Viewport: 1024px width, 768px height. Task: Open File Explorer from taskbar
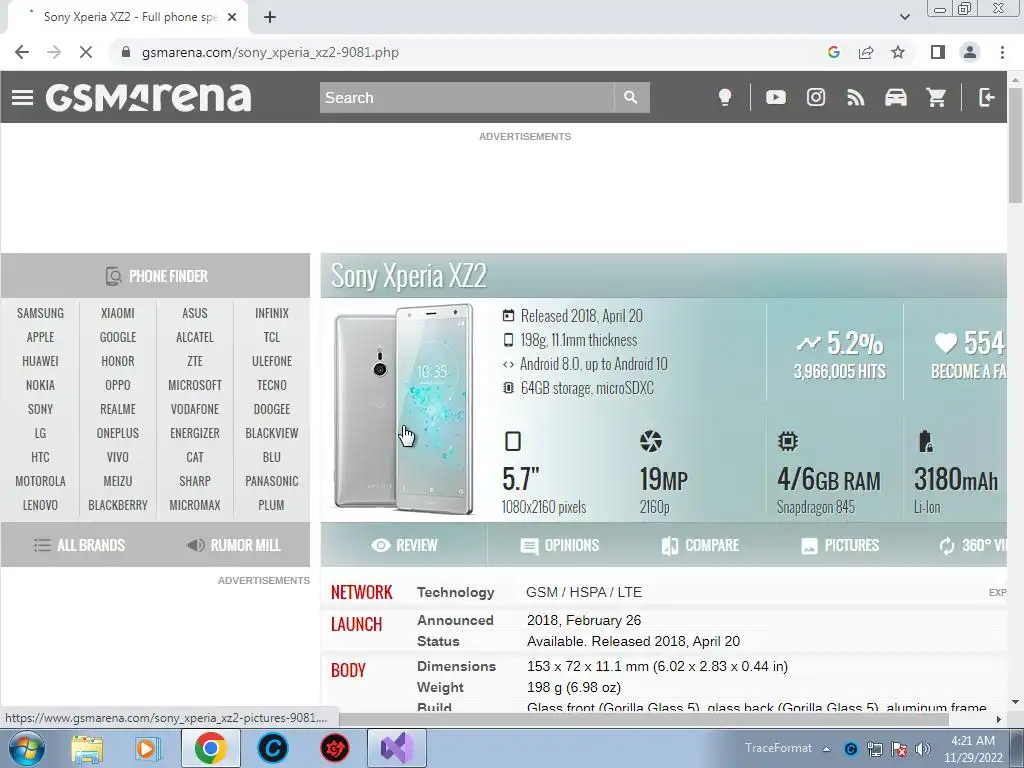[x=87, y=748]
